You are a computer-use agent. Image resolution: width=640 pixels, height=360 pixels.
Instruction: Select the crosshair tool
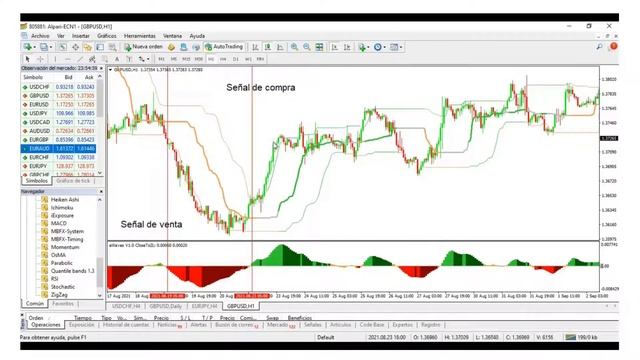[x=40, y=59]
